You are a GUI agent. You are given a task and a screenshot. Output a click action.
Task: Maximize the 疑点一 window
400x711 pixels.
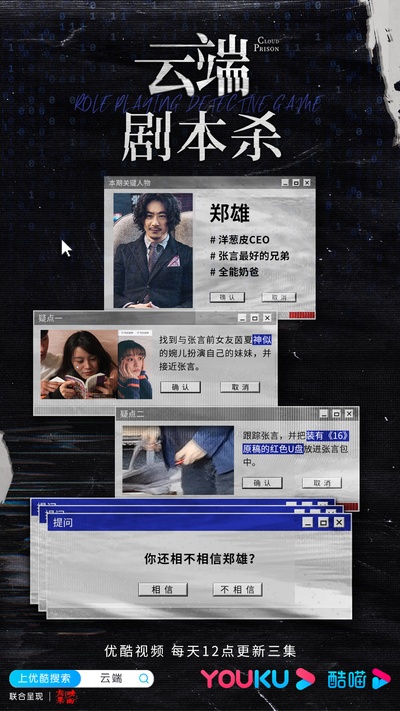[254, 318]
